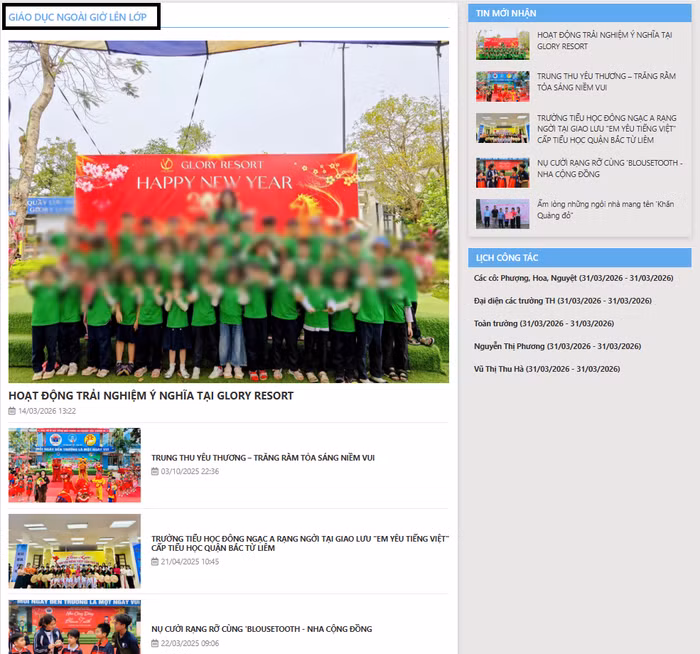Open sidebar link 'Ấm lòng những ngôi nhà mang tên Khăn Quàng đỏ'
700x654 pixels.
[x=605, y=209]
